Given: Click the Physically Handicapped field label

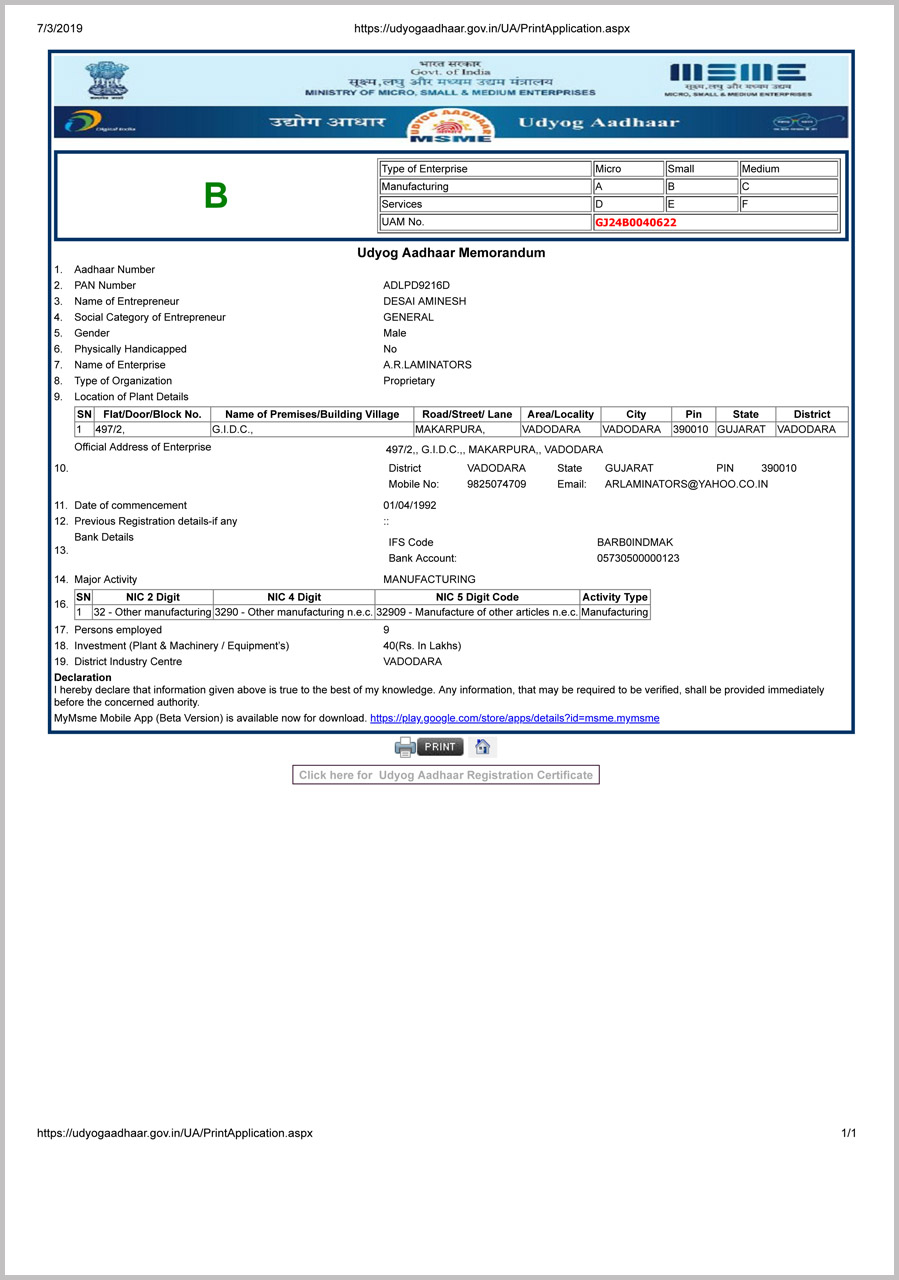Looking at the screenshot, I should click(130, 349).
